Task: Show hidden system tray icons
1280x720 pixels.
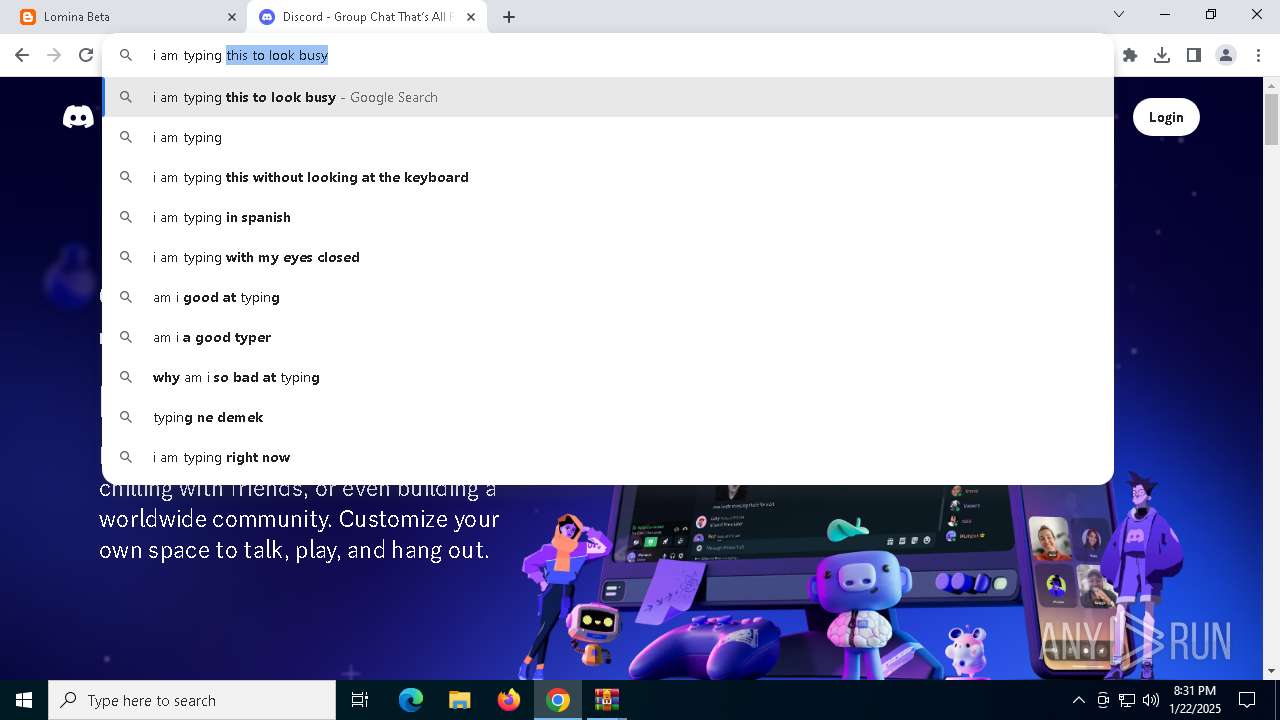Action: tap(1078, 700)
